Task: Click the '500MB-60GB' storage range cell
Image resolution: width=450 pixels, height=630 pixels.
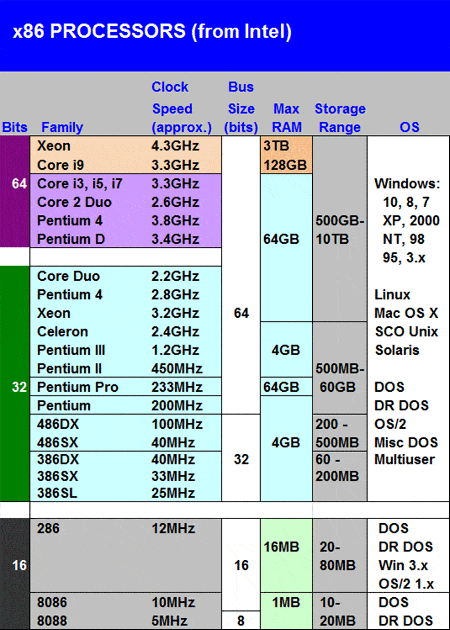Action: click(340, 378)
